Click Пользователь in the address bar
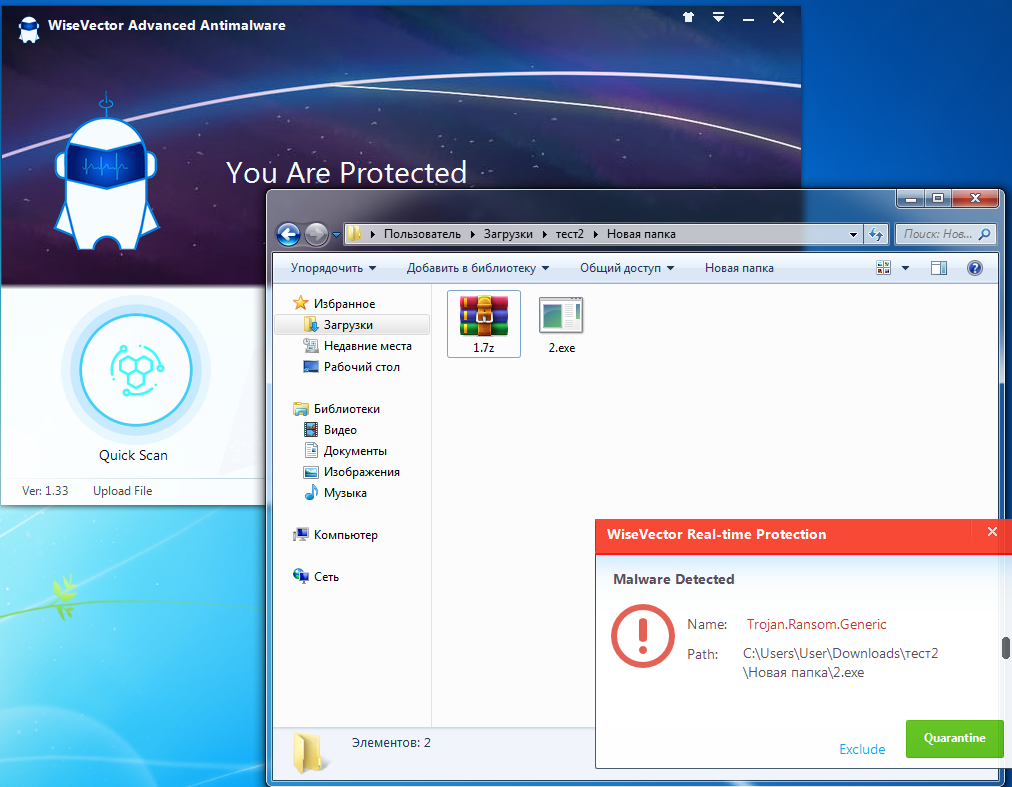The width and height of the screenshot is (1012, 787). 422,234
